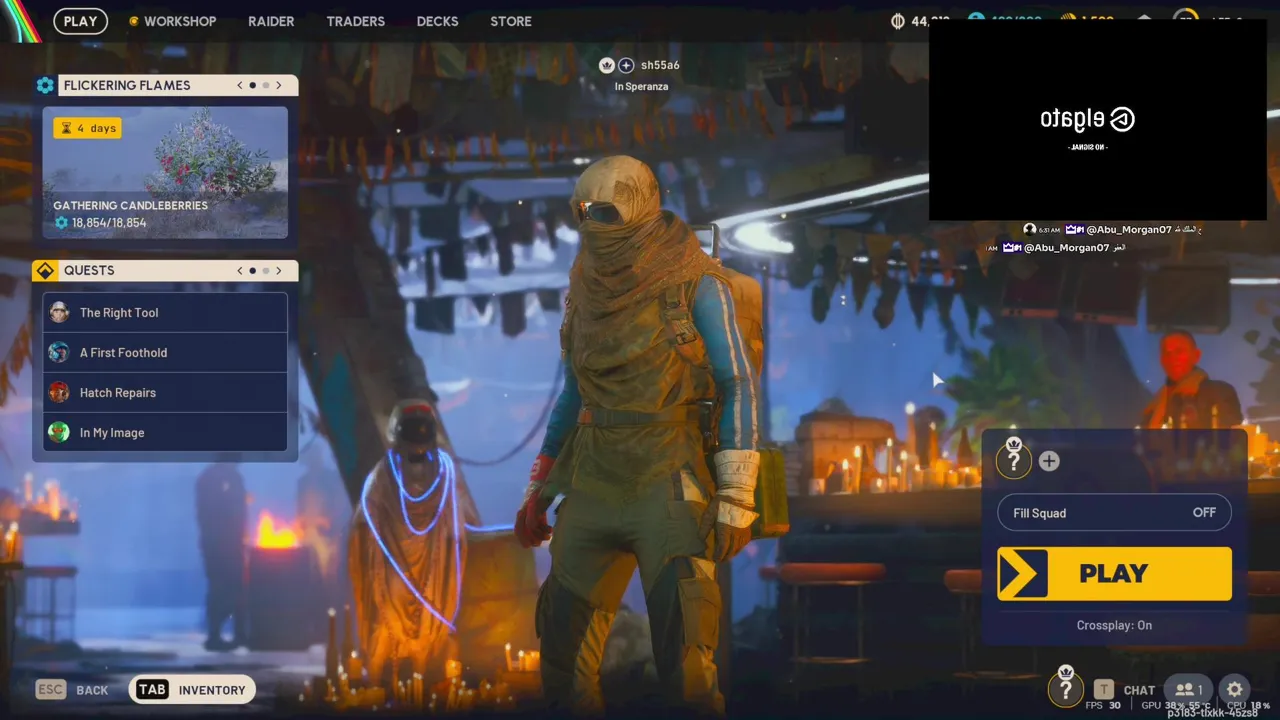This screenshot has height=720, width=1280.
Task: Go to previous Flickering Flames page arrow
Action: tap(240, 85)
